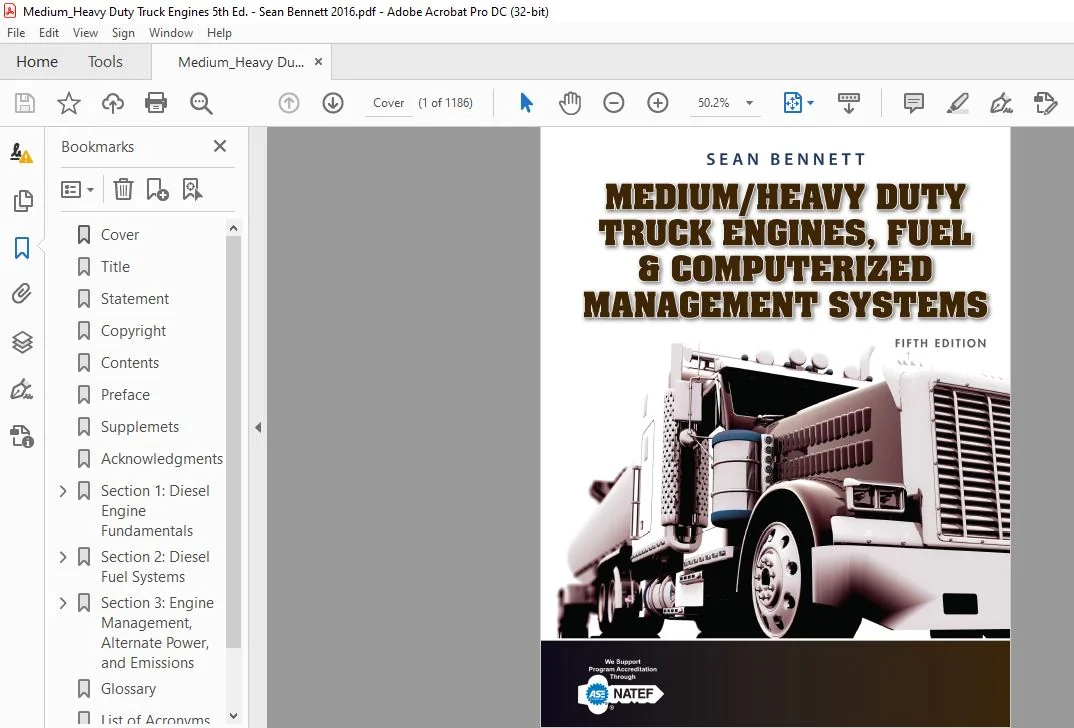Select the Medium_Heavy Du... document tab
The height and width of the screenshot is (728, 1074).
pyautogui.click(x=240, y=62)
